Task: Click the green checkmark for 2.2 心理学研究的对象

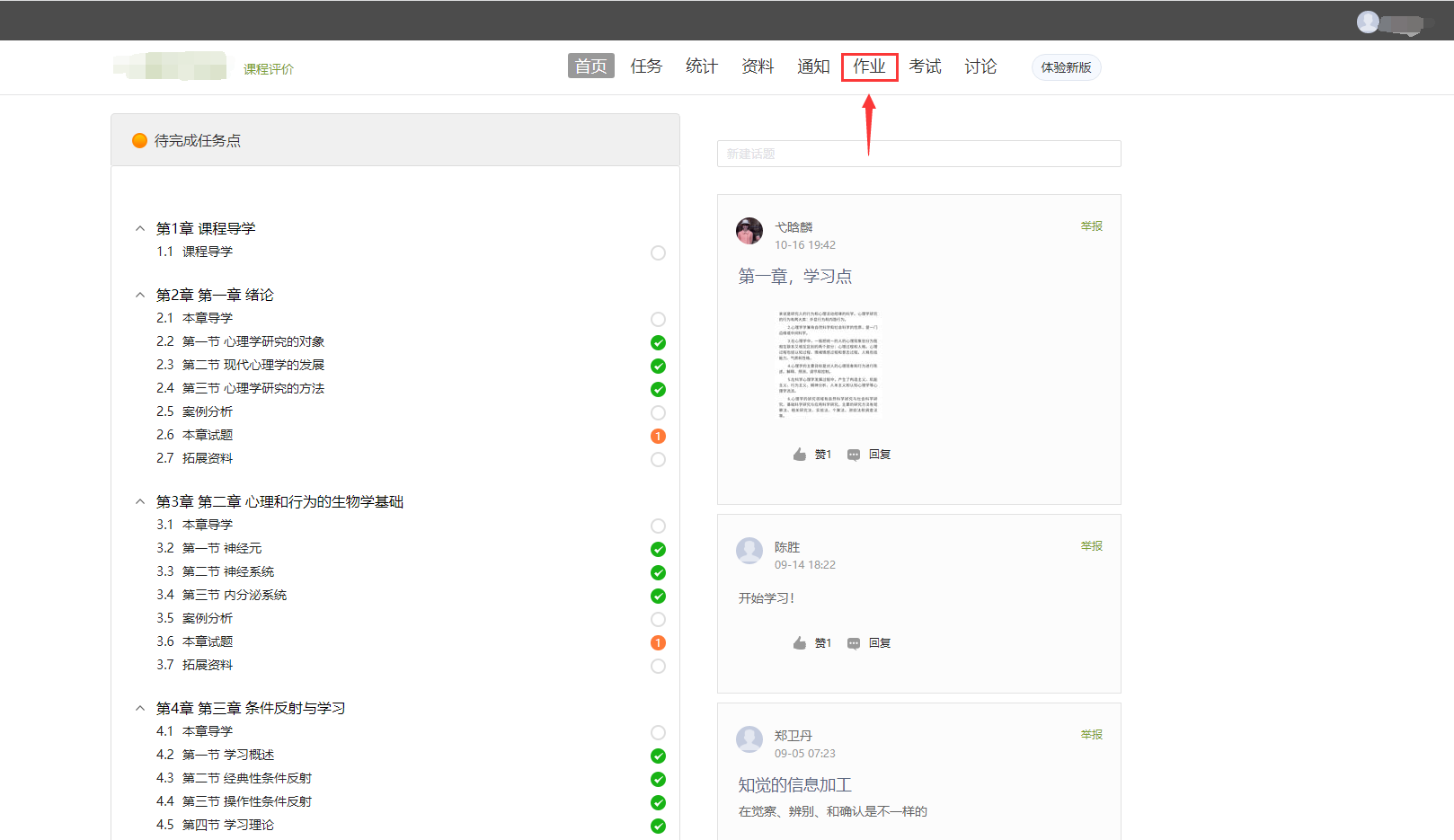Action: (658, 342)
